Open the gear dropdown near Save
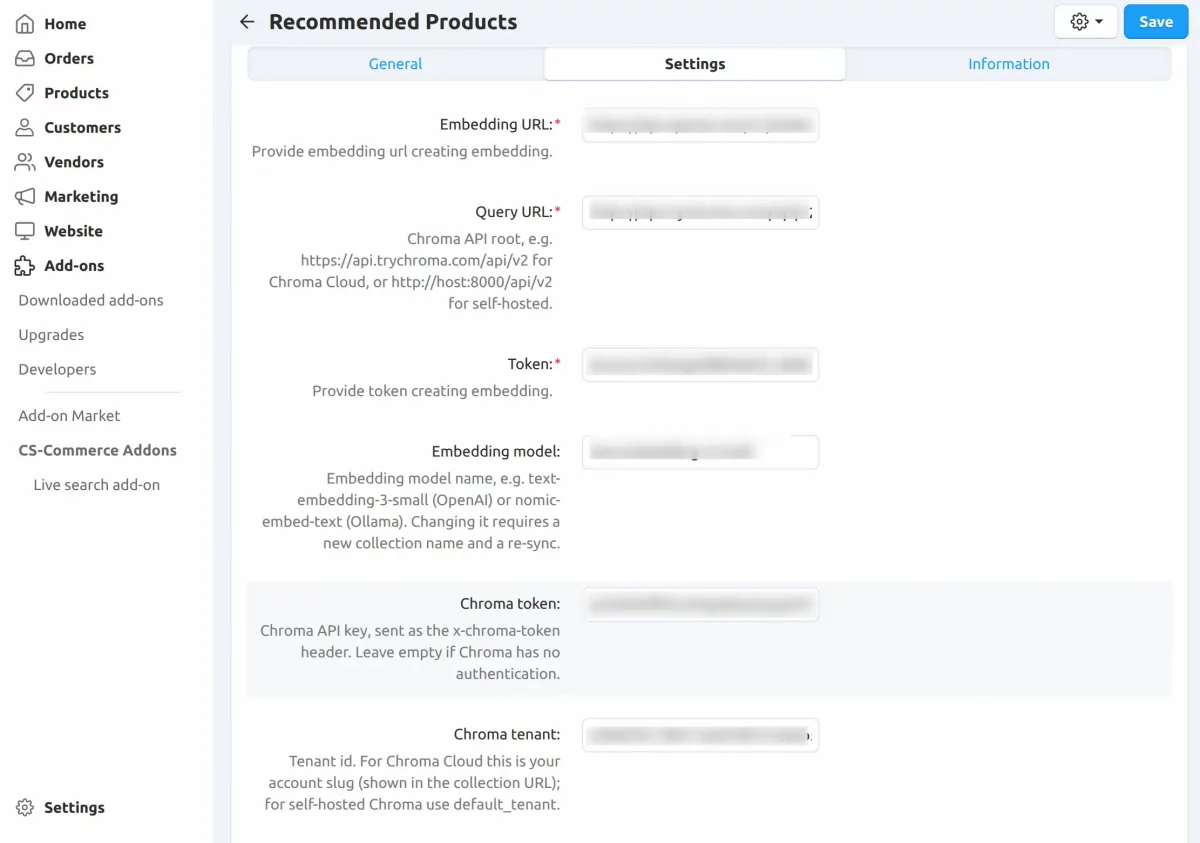The width and height of the screenshot is (1200, 843). click(1086, 22)
